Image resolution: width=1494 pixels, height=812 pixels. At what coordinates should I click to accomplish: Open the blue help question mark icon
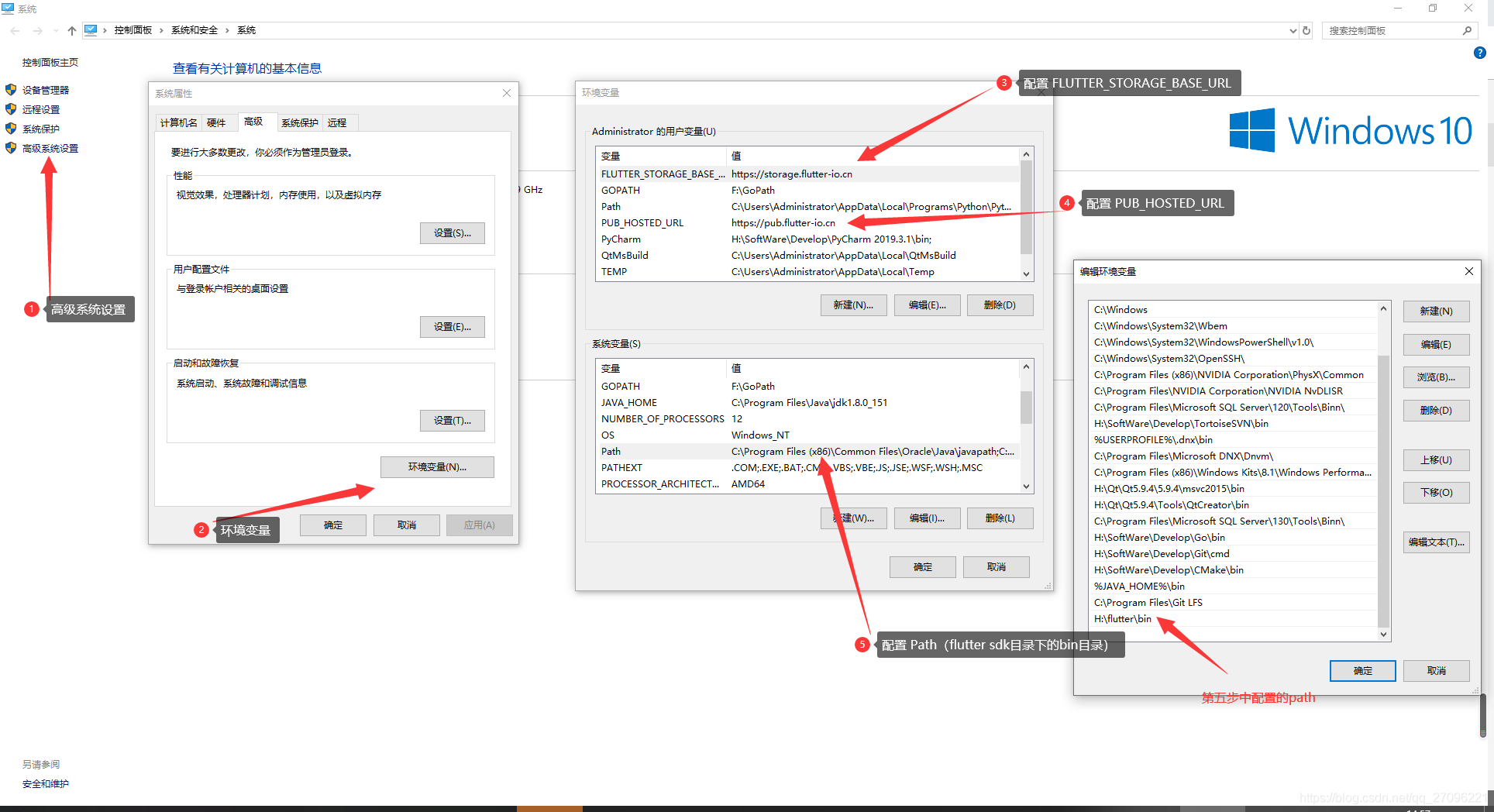tap(1480, 53)
